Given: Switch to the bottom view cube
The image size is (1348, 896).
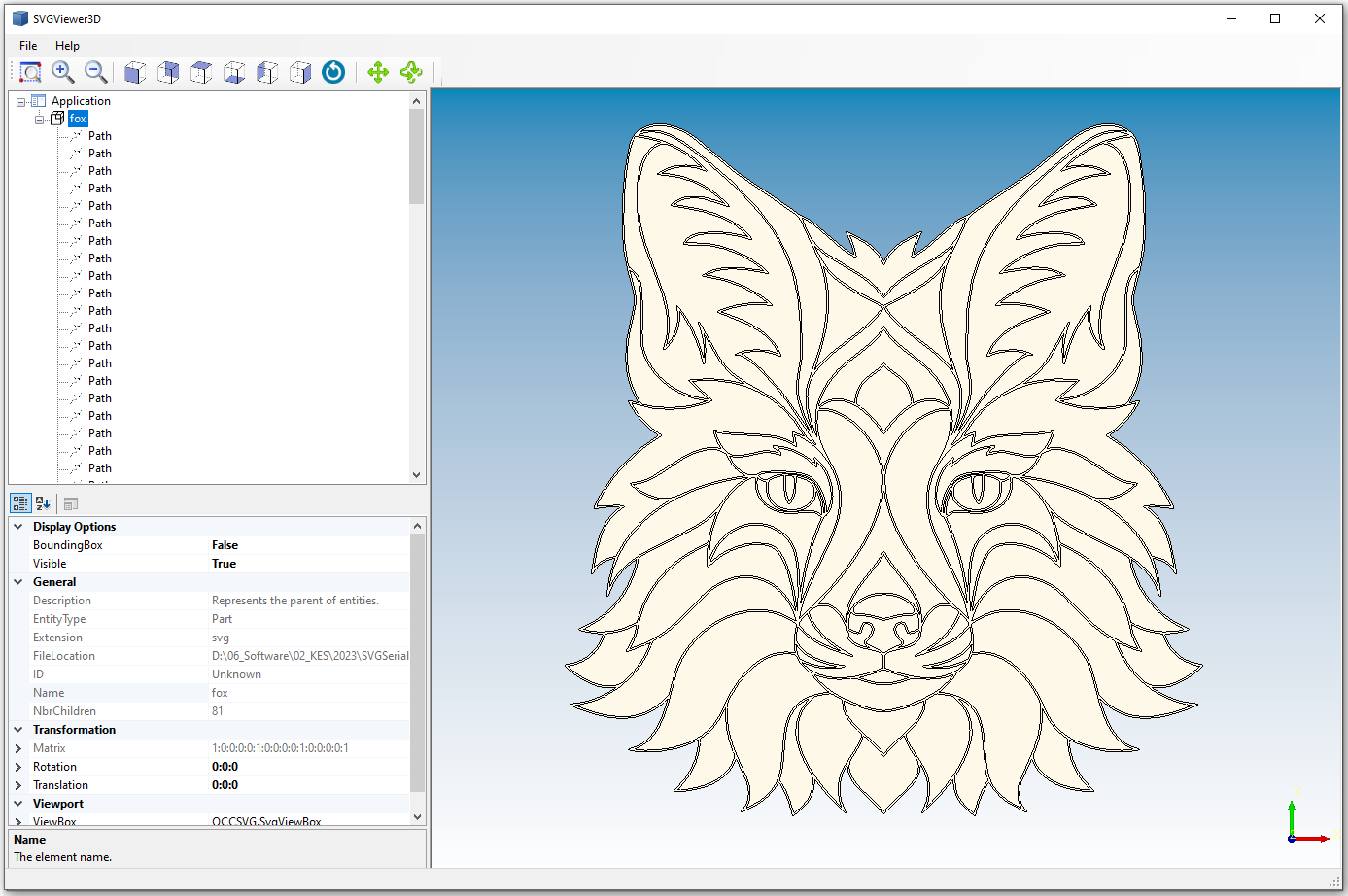Looking at the screenshot, I should point(234,72).
